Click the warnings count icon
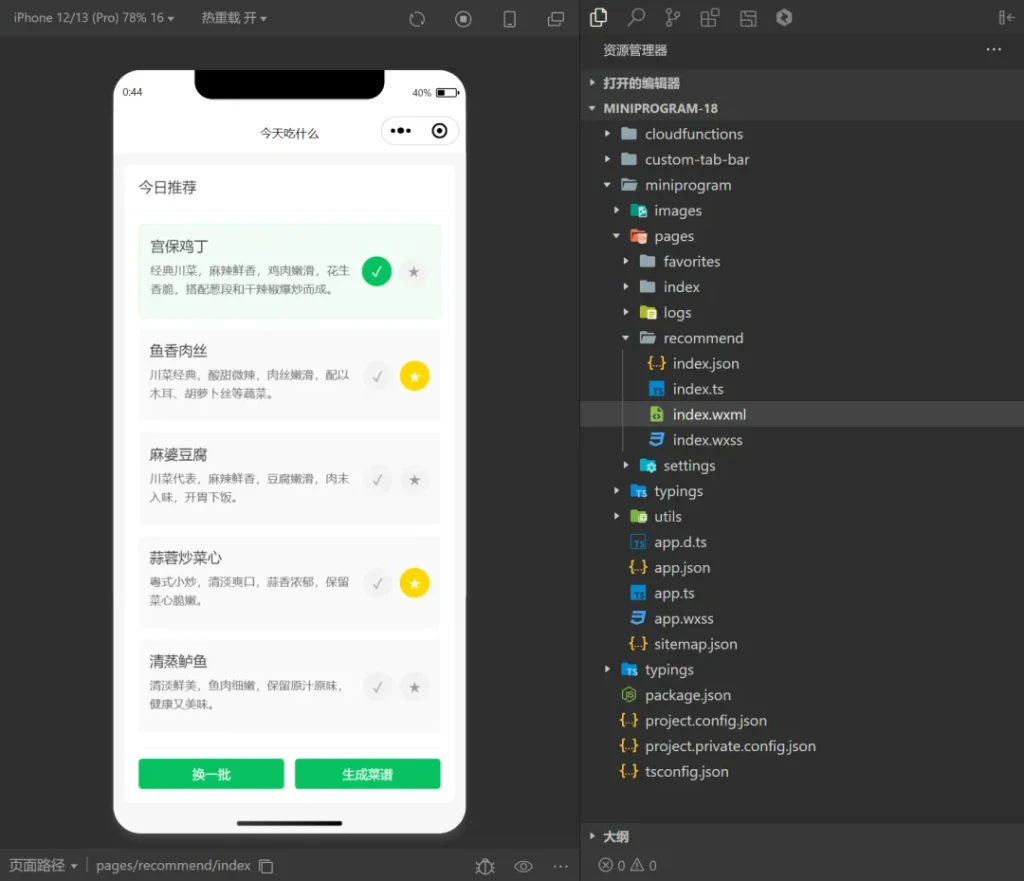1024x881 pixels. [x=637, y=865]
